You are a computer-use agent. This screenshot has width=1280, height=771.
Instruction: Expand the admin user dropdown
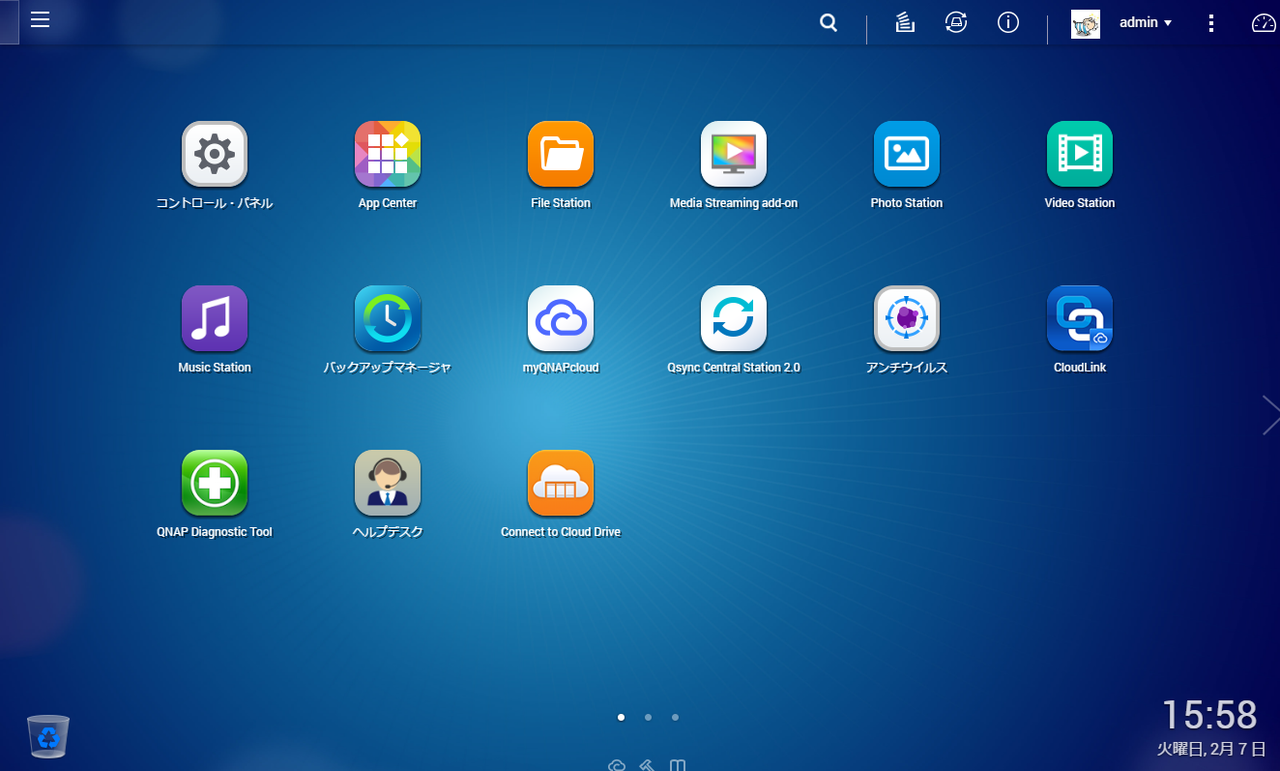tap(1145, 22)
